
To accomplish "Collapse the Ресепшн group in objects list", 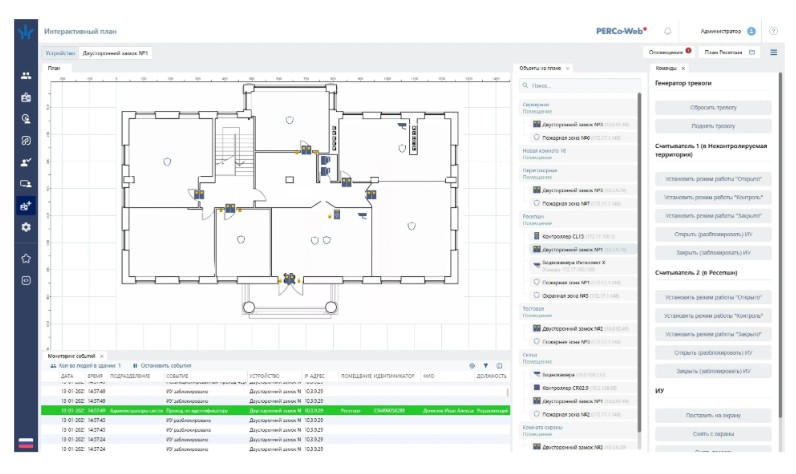I will pyautogui.click(x=533, y=215).
